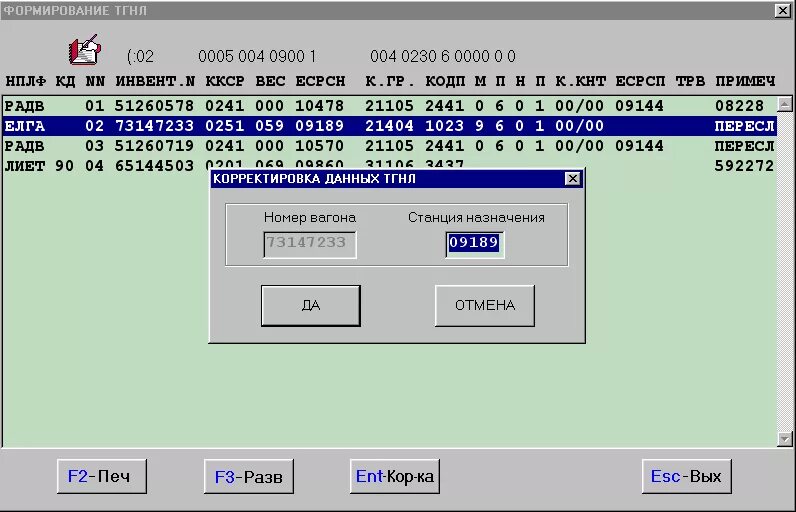Click the Esc-Вых exit button

(x=686, y=476)
